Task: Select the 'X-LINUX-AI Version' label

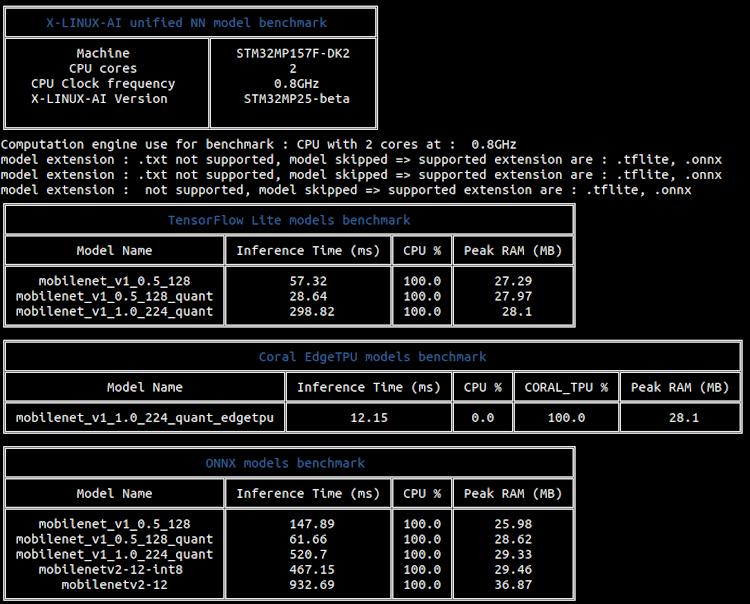Action: click(99, 99)
